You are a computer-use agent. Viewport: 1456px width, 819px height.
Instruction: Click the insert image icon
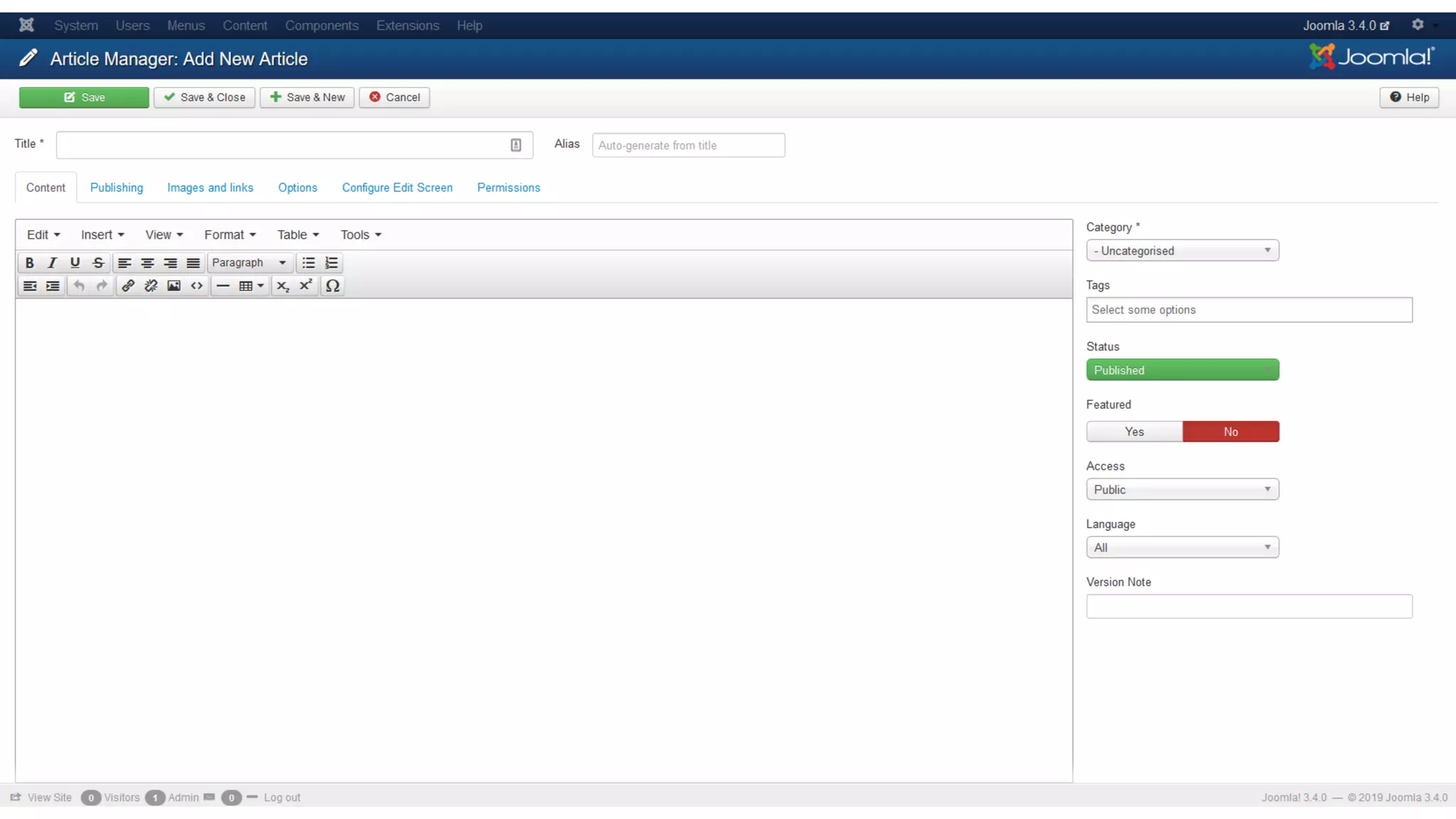173,286
